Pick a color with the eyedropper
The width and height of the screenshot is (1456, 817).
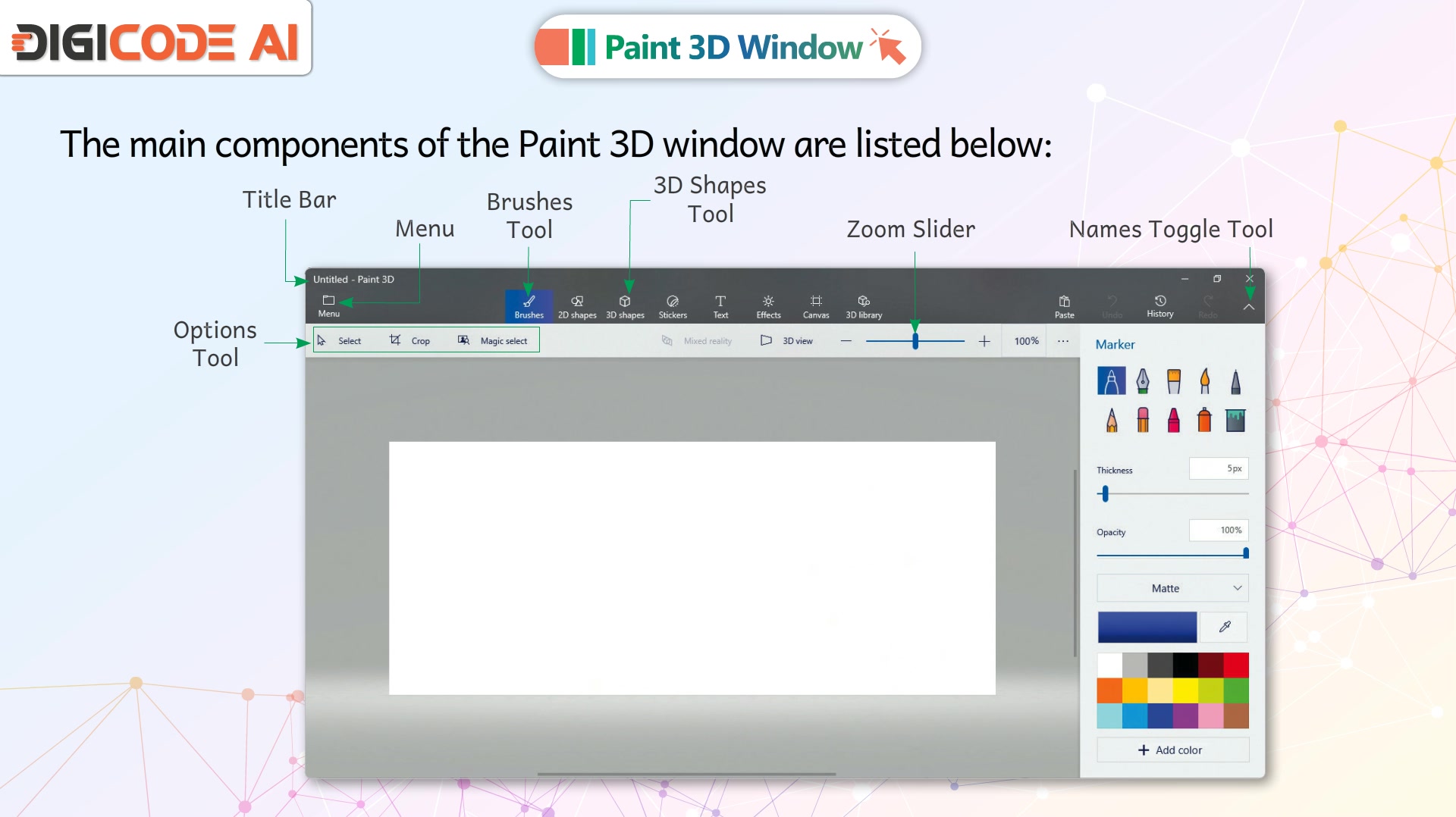1225,627
